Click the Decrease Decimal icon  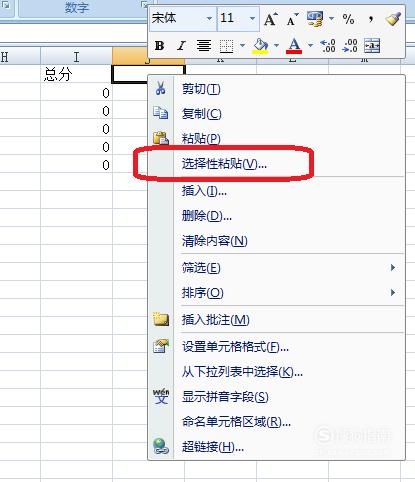(350, 46)
